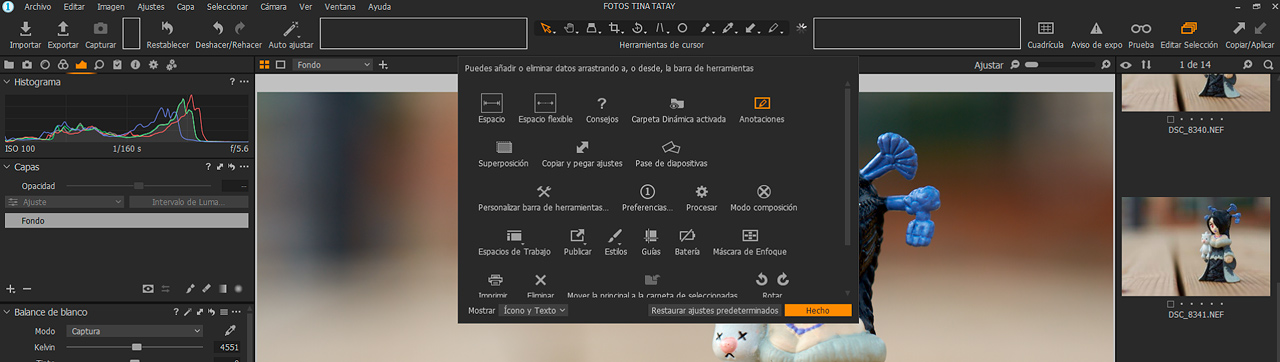Open the Ajuste layer type dropdown

click(x=64, y=202)
